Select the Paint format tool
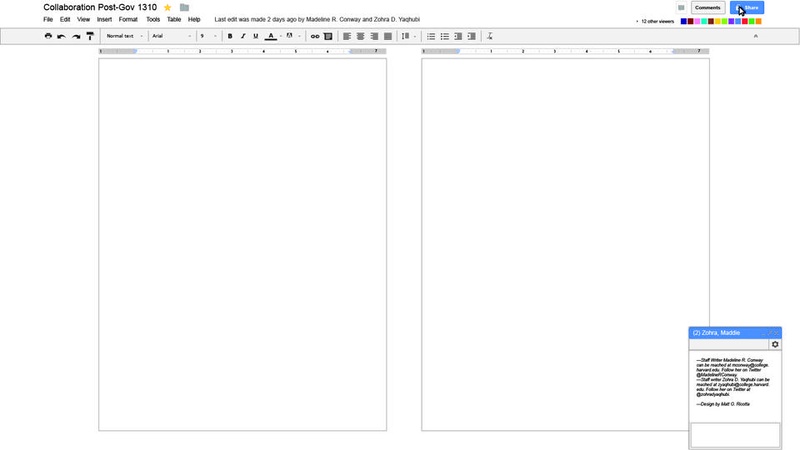This screenshot has height=450, width=800. pyautogui.click(x=90, y=36)
